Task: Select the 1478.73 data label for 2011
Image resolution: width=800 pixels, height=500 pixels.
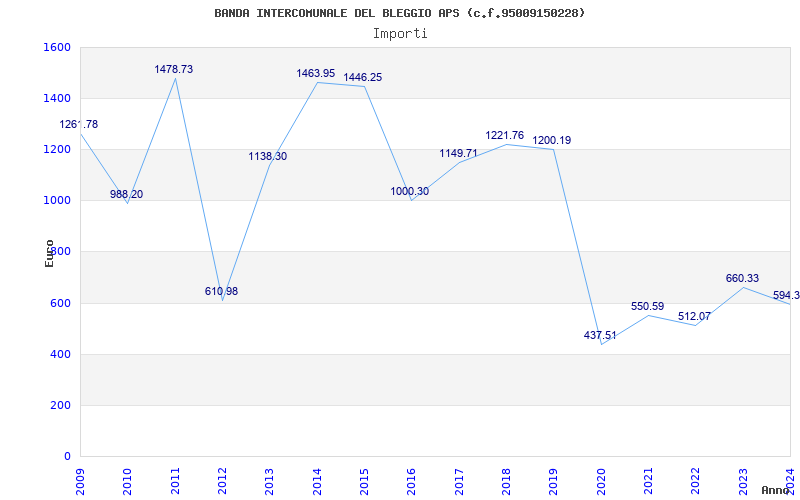Action: [174, 69]
